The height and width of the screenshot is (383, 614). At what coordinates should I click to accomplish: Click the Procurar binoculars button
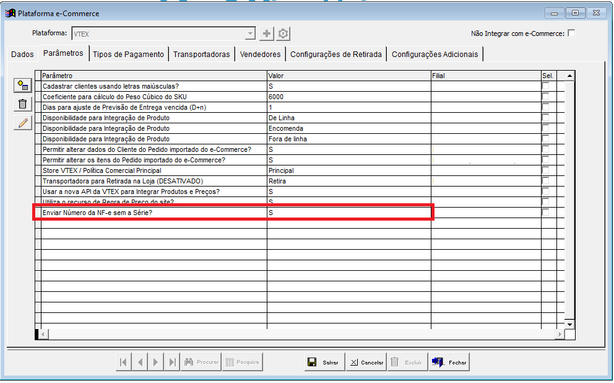[x=201, y=362]
